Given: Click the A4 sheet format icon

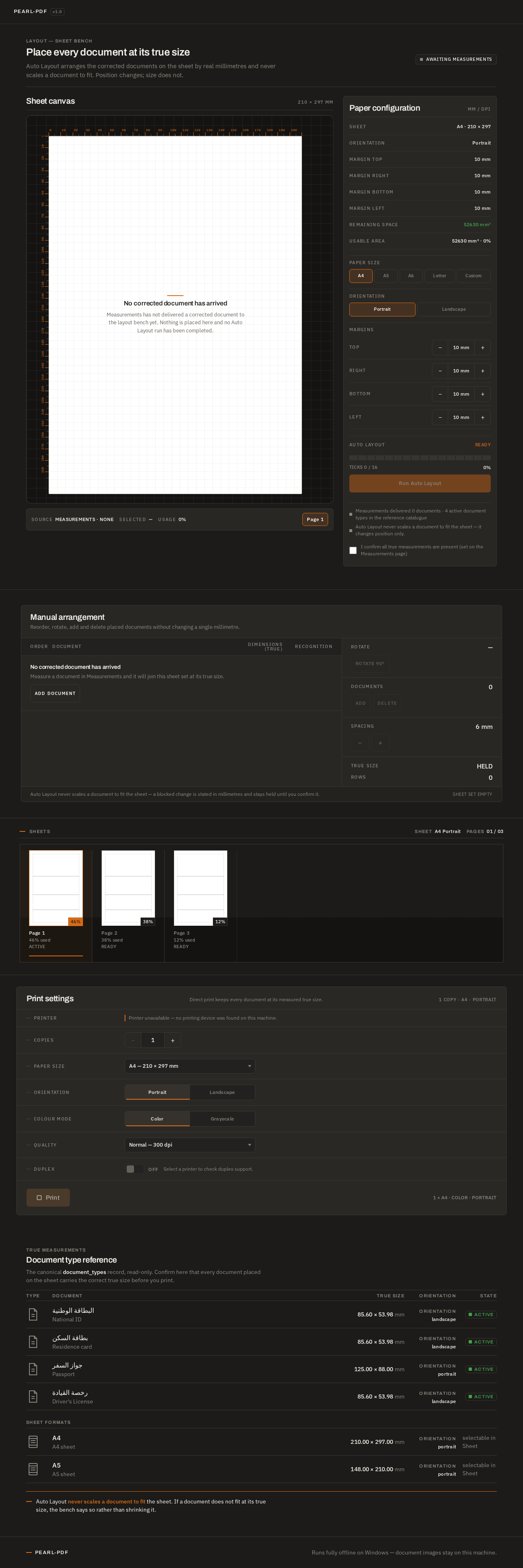Looking at the screenshot, I should [x=33, y=1442].
